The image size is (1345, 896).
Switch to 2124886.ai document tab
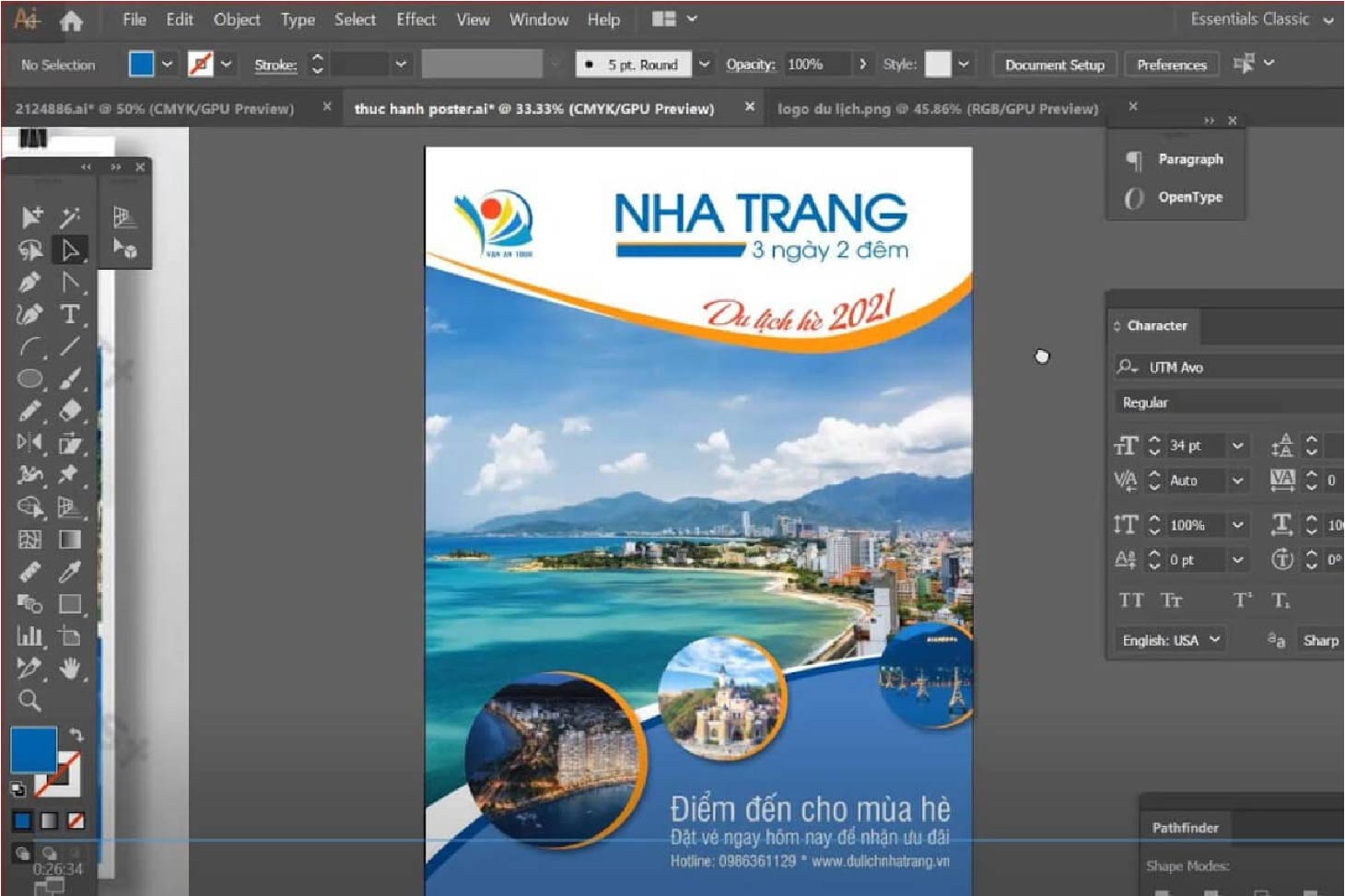pyautogui.click(x=155, y=109)
